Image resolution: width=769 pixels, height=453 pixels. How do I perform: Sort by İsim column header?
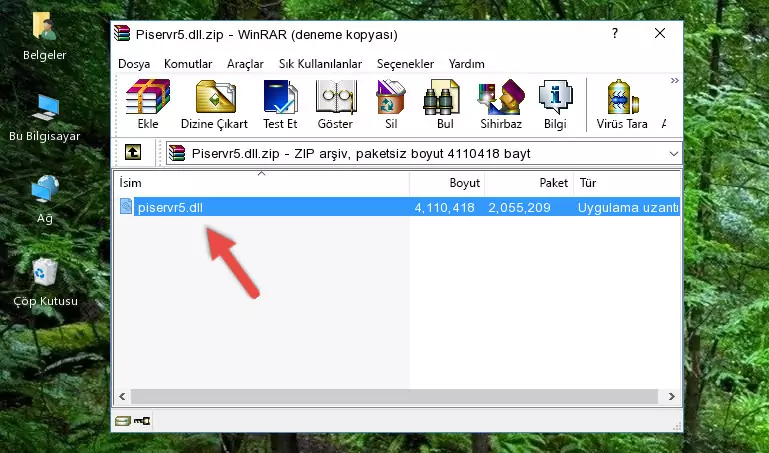(x=262, y=183)
